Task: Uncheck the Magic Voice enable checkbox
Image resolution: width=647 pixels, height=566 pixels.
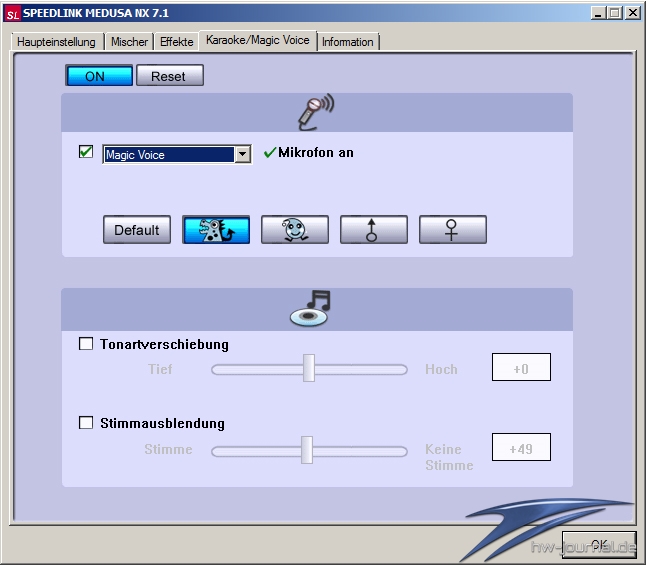Action: coord(86,152)
